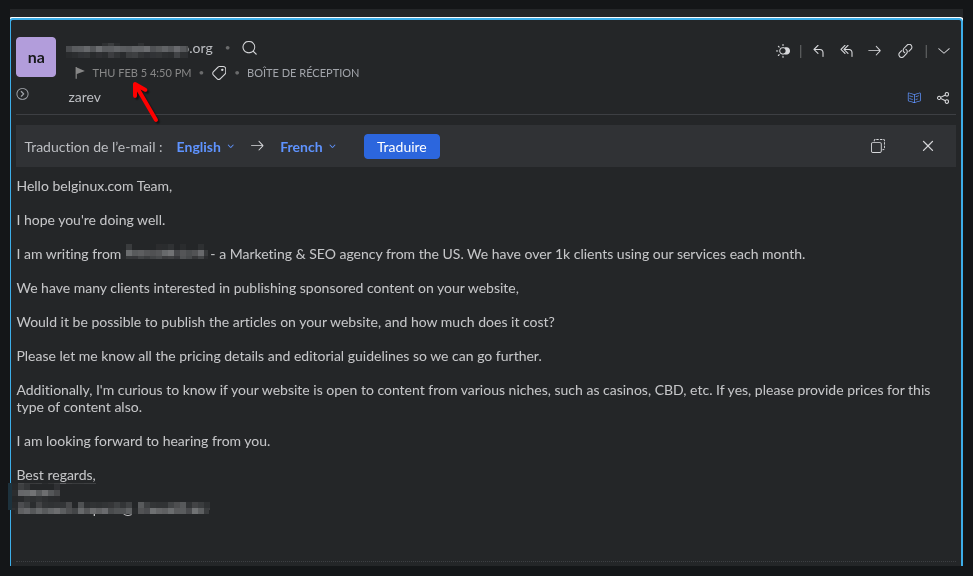Click the 'na' sender avatar
Screen dimensions: 973x576
point(36,58)
